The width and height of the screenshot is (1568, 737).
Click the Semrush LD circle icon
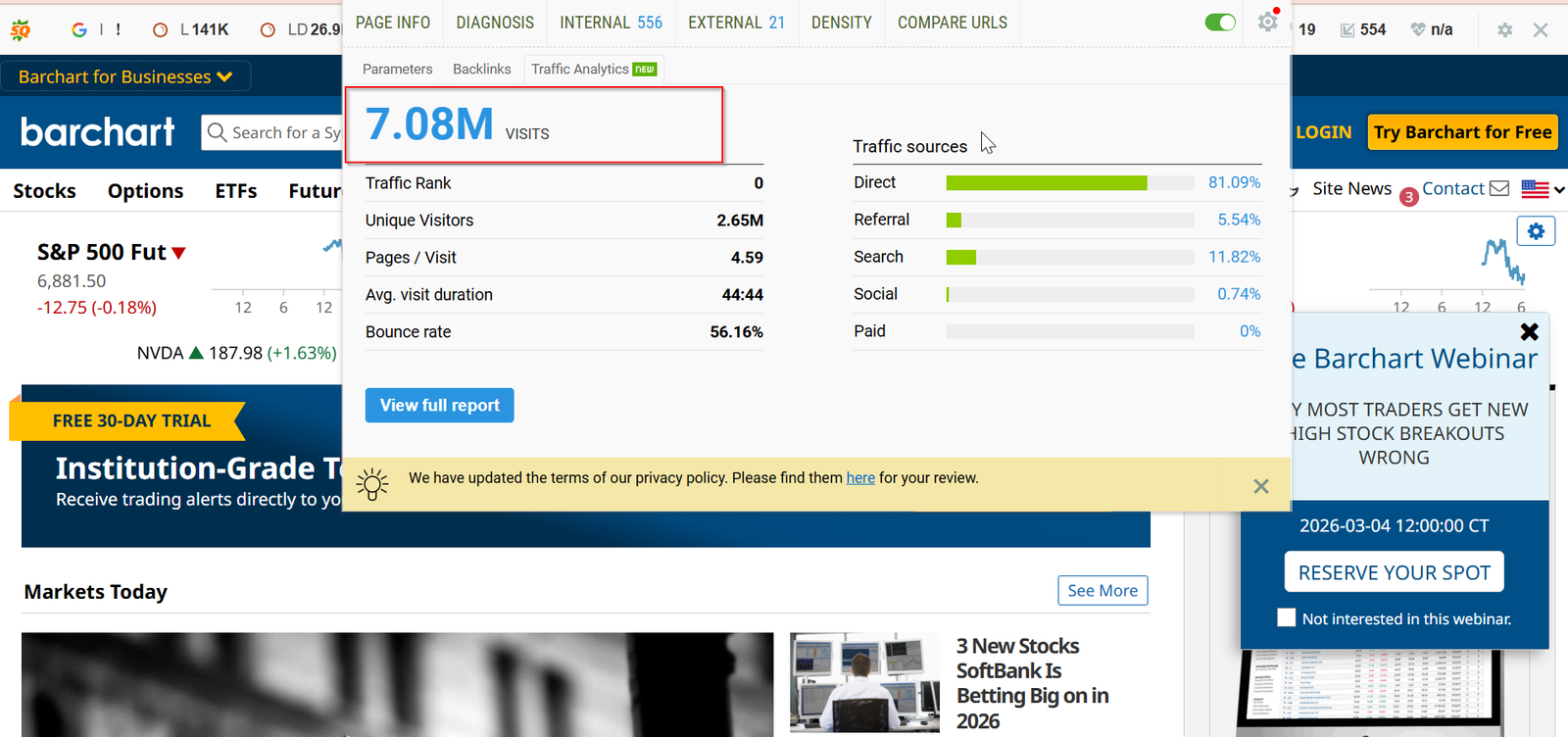[x=268, y=30]
